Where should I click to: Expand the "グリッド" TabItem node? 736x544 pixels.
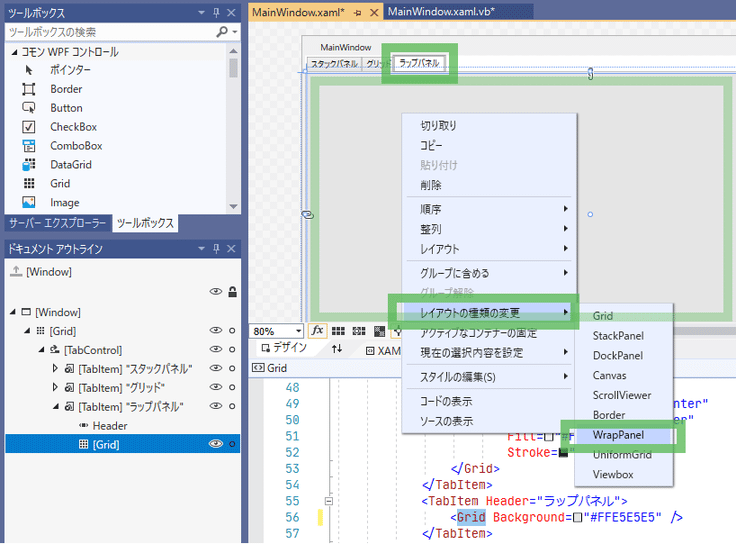56,387
